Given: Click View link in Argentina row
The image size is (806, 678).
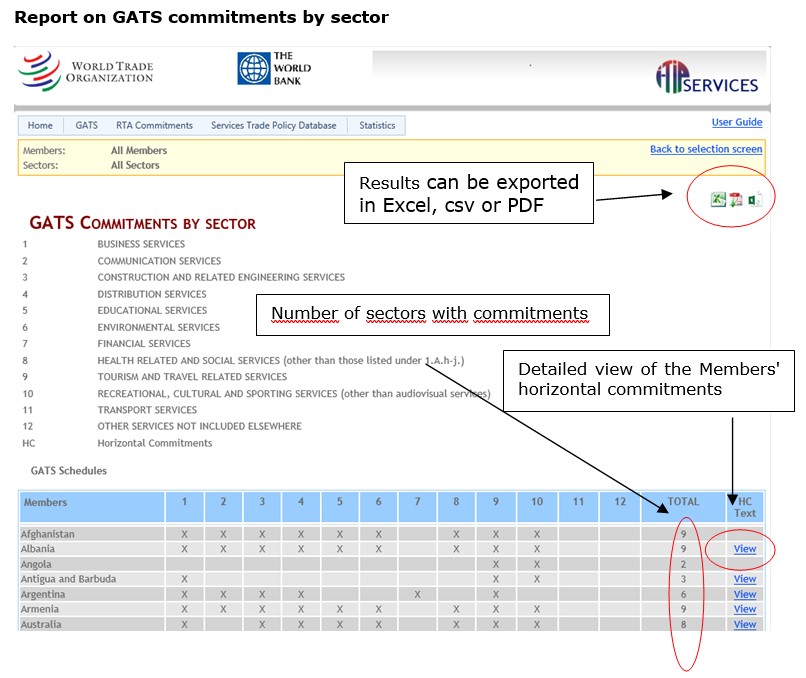Looking at the screenshot, I should [x=745, y=595].
